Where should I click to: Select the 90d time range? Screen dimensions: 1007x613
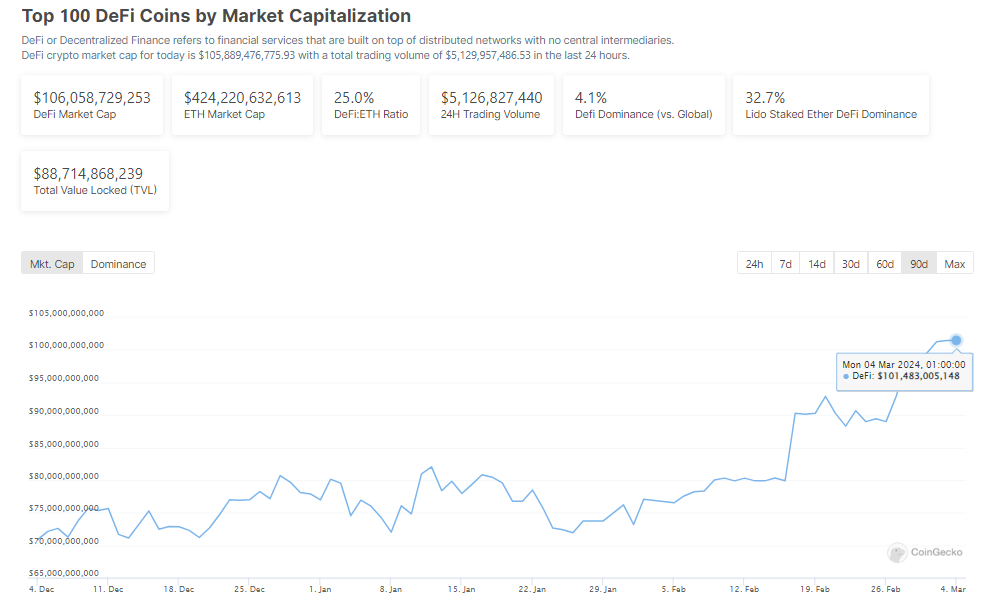(x=918, y=264)
